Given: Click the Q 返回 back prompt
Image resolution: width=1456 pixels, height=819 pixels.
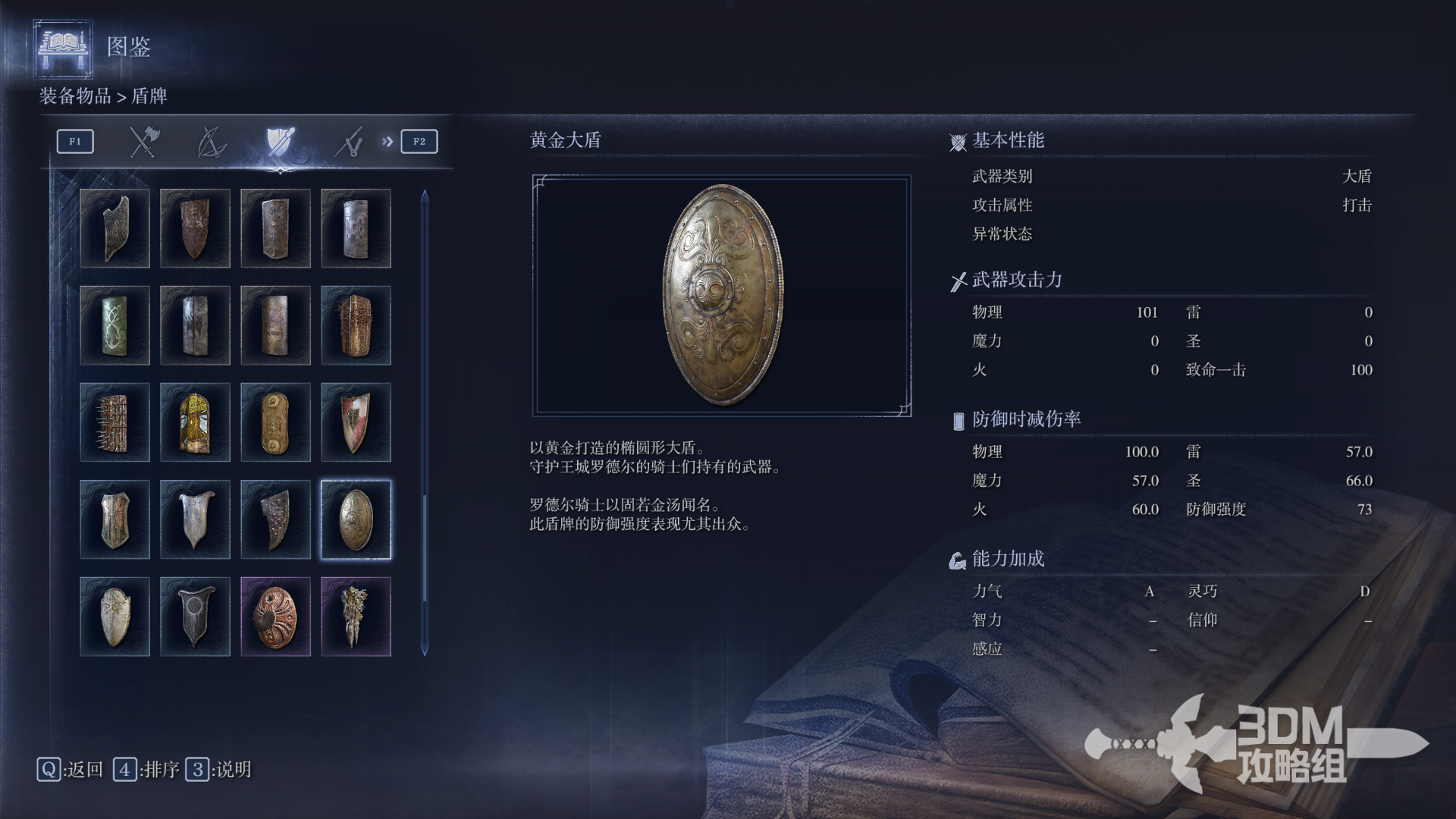Looking at the screenshot, I should tap(70, 770).
